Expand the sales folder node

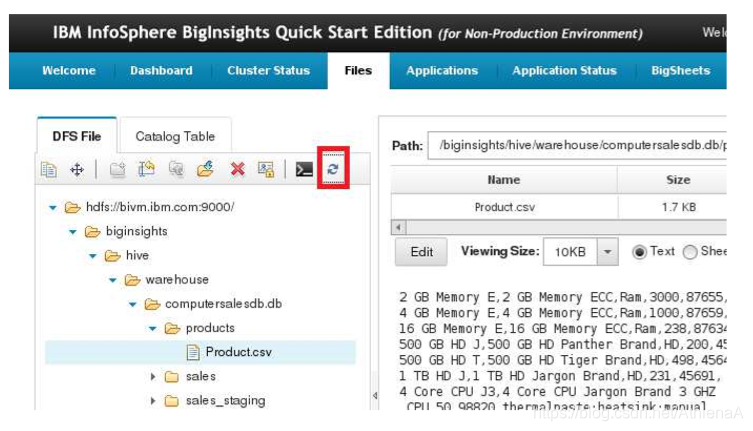(153, 377)
